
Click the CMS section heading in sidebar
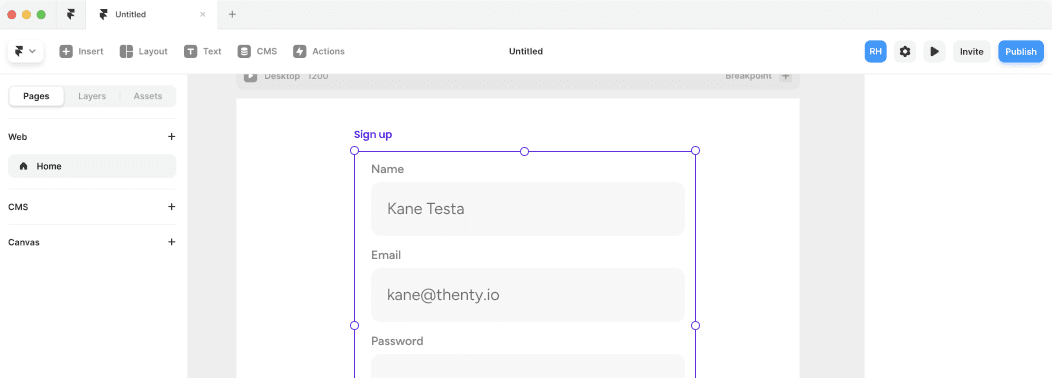click(x=18, y=207)
